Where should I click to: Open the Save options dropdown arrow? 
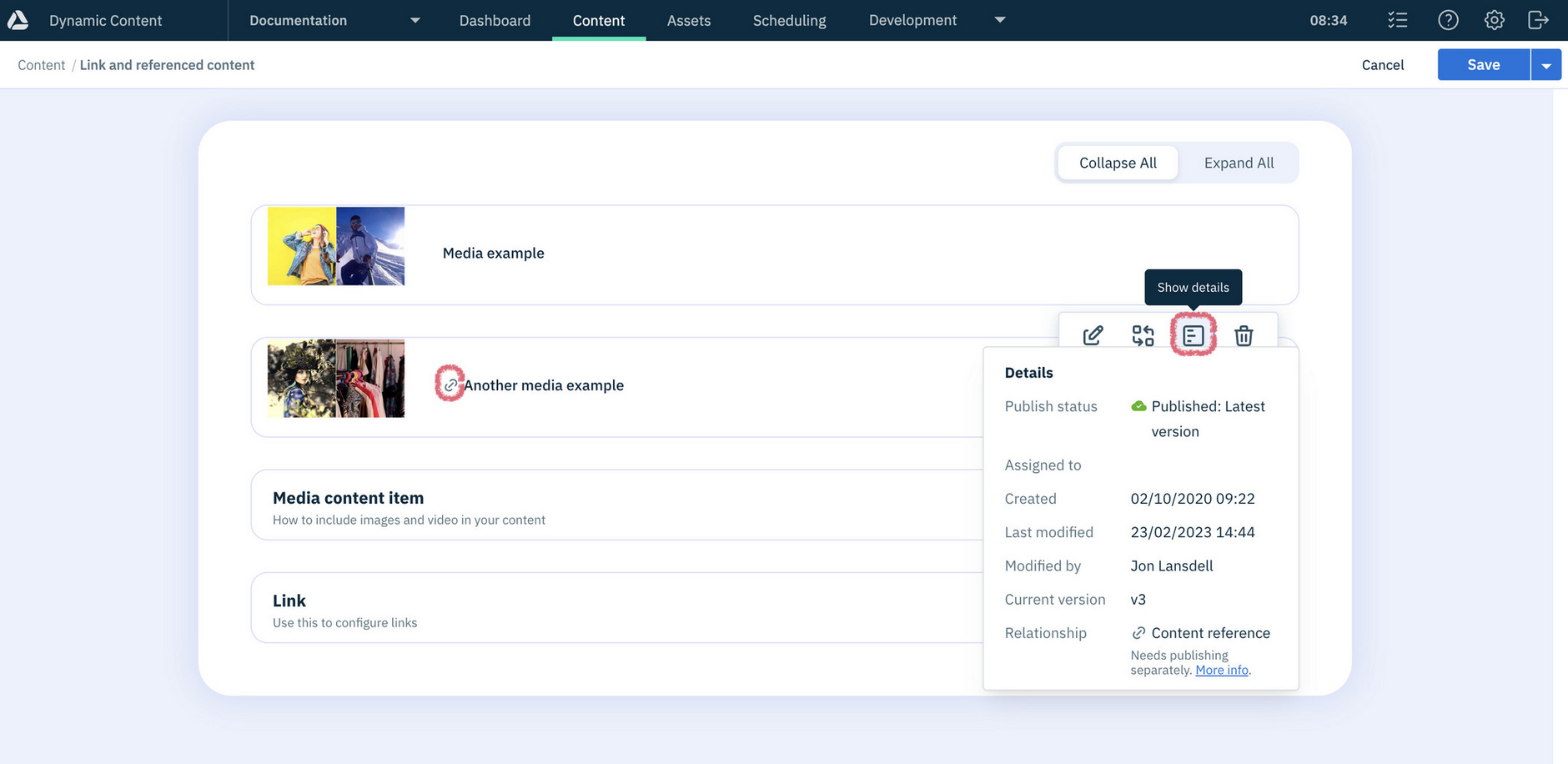[x=1546, y=65]
